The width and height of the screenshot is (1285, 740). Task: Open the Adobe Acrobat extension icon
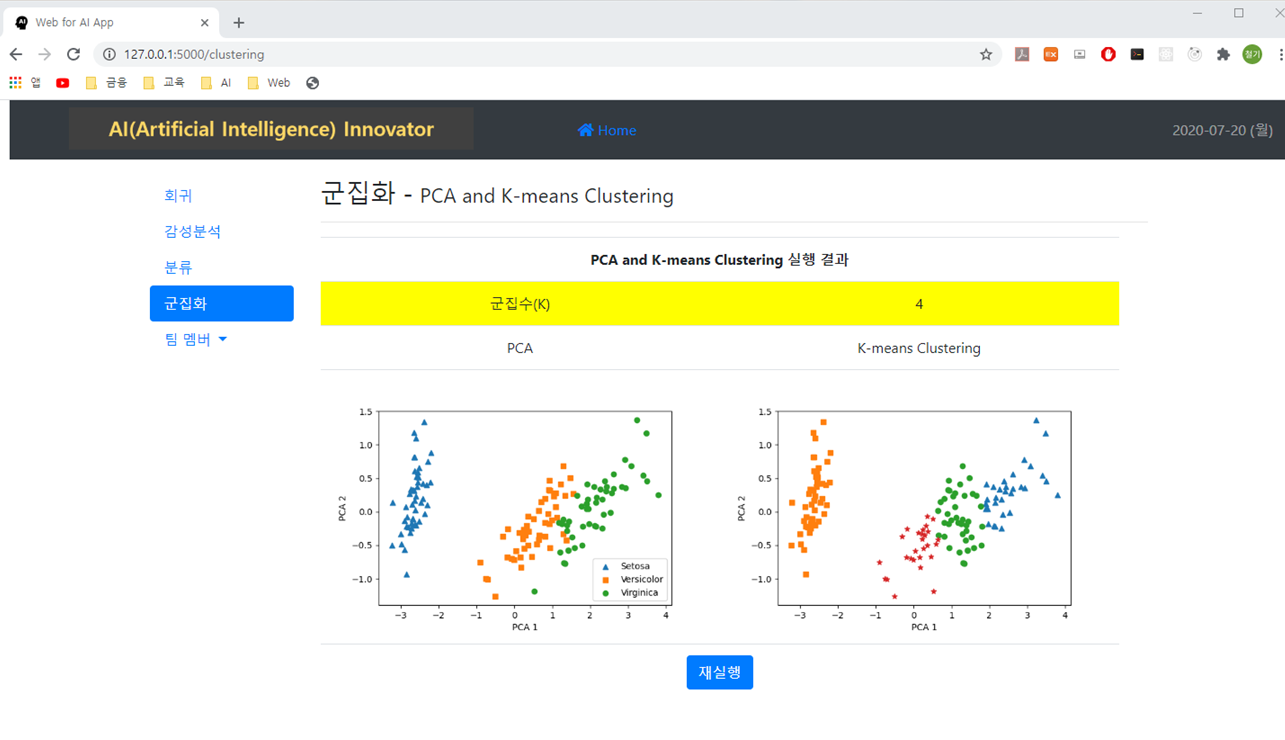pos(1022,54)
